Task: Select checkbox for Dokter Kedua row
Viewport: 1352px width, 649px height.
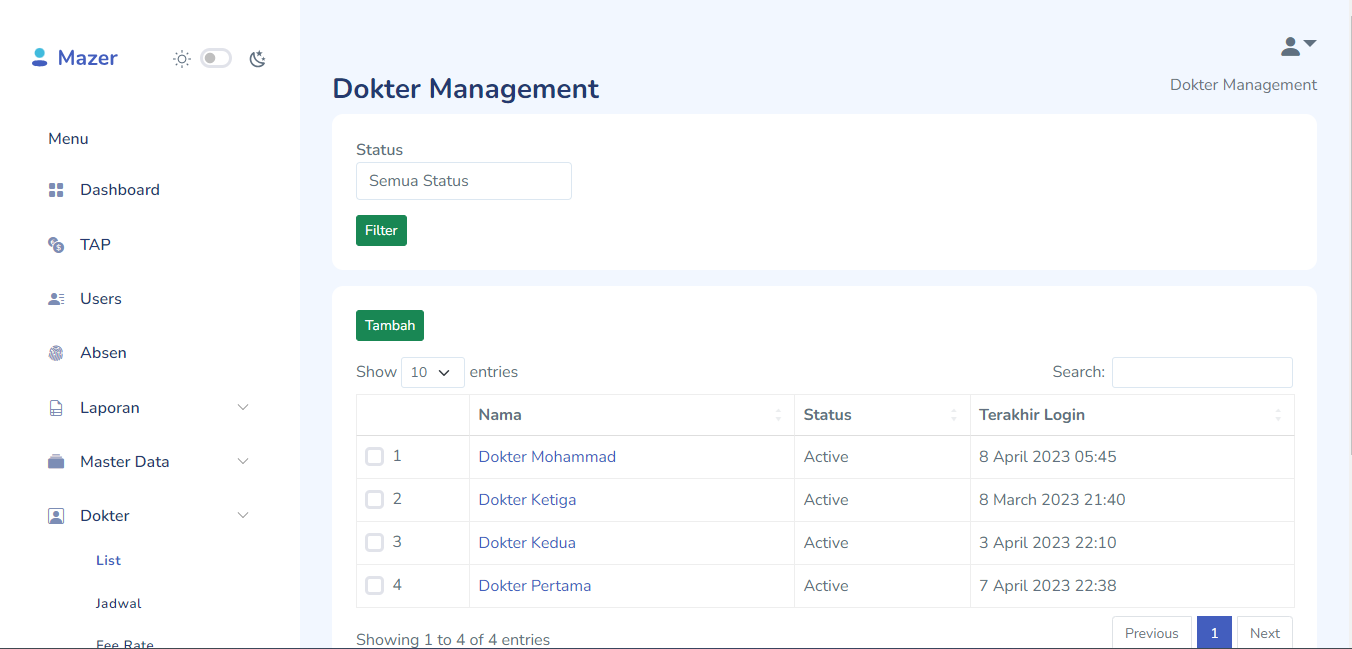Action: click(x=374, y=543)
